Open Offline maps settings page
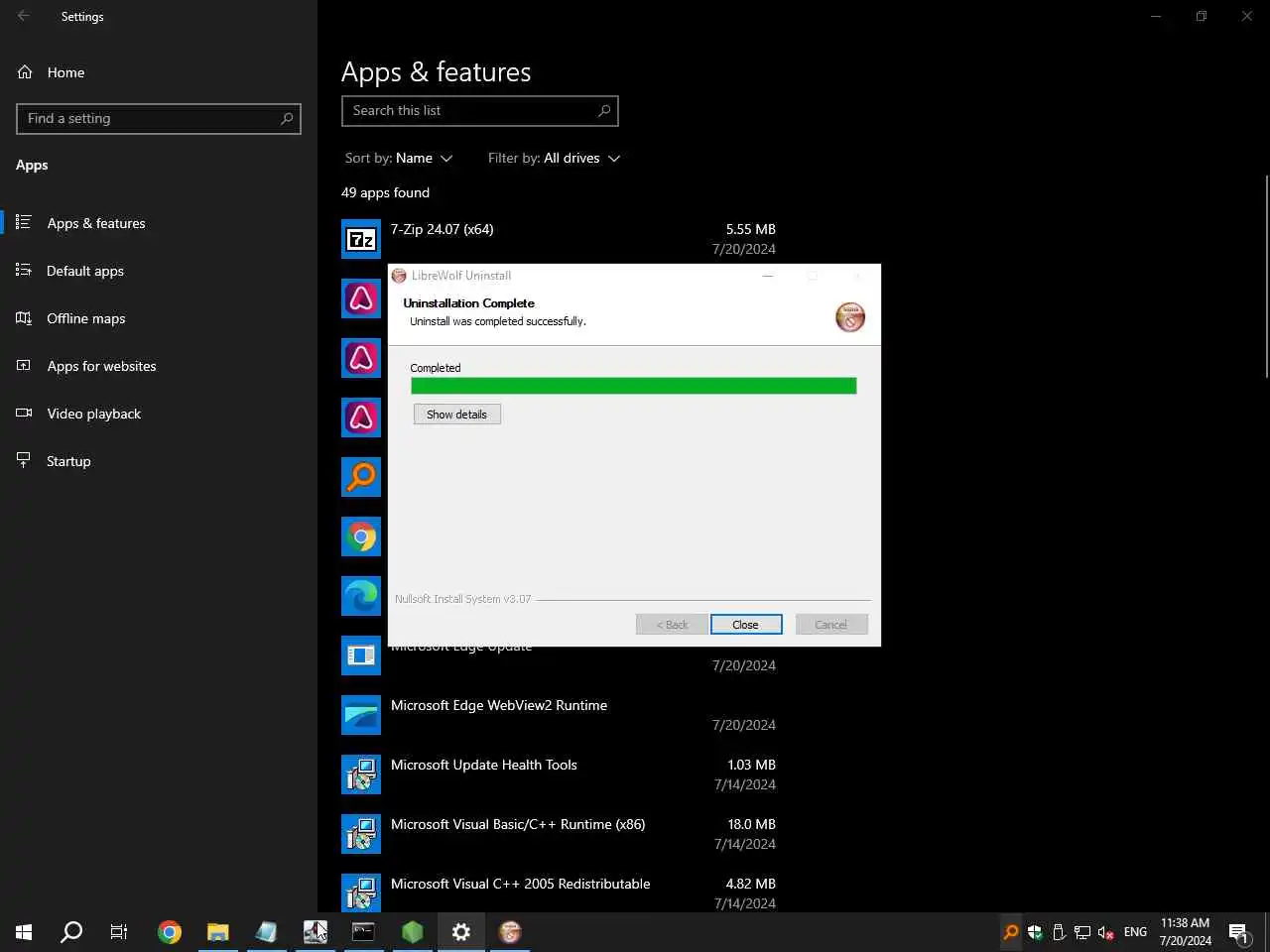Screen dimensions: 1270x952 pyautogui.click(x=159, y=318)
